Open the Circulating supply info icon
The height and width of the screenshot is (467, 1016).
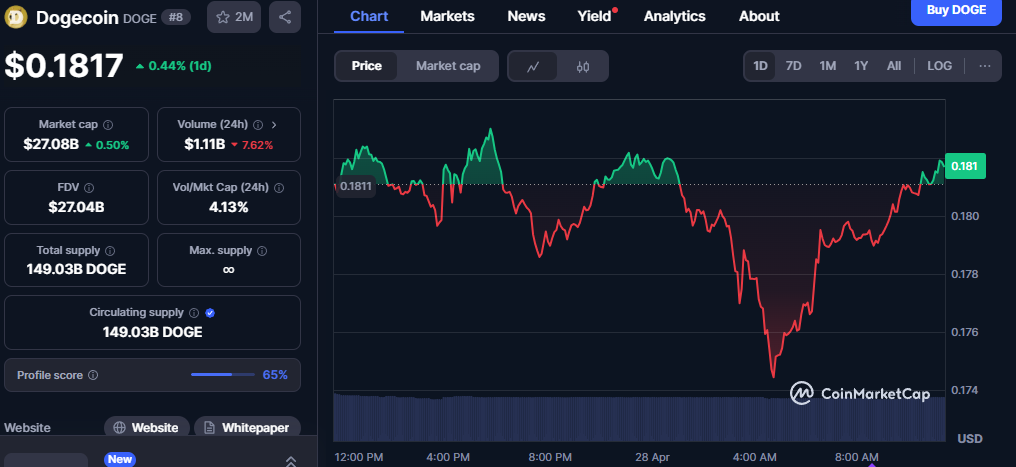pyautogui.click(x=193, y=313)
